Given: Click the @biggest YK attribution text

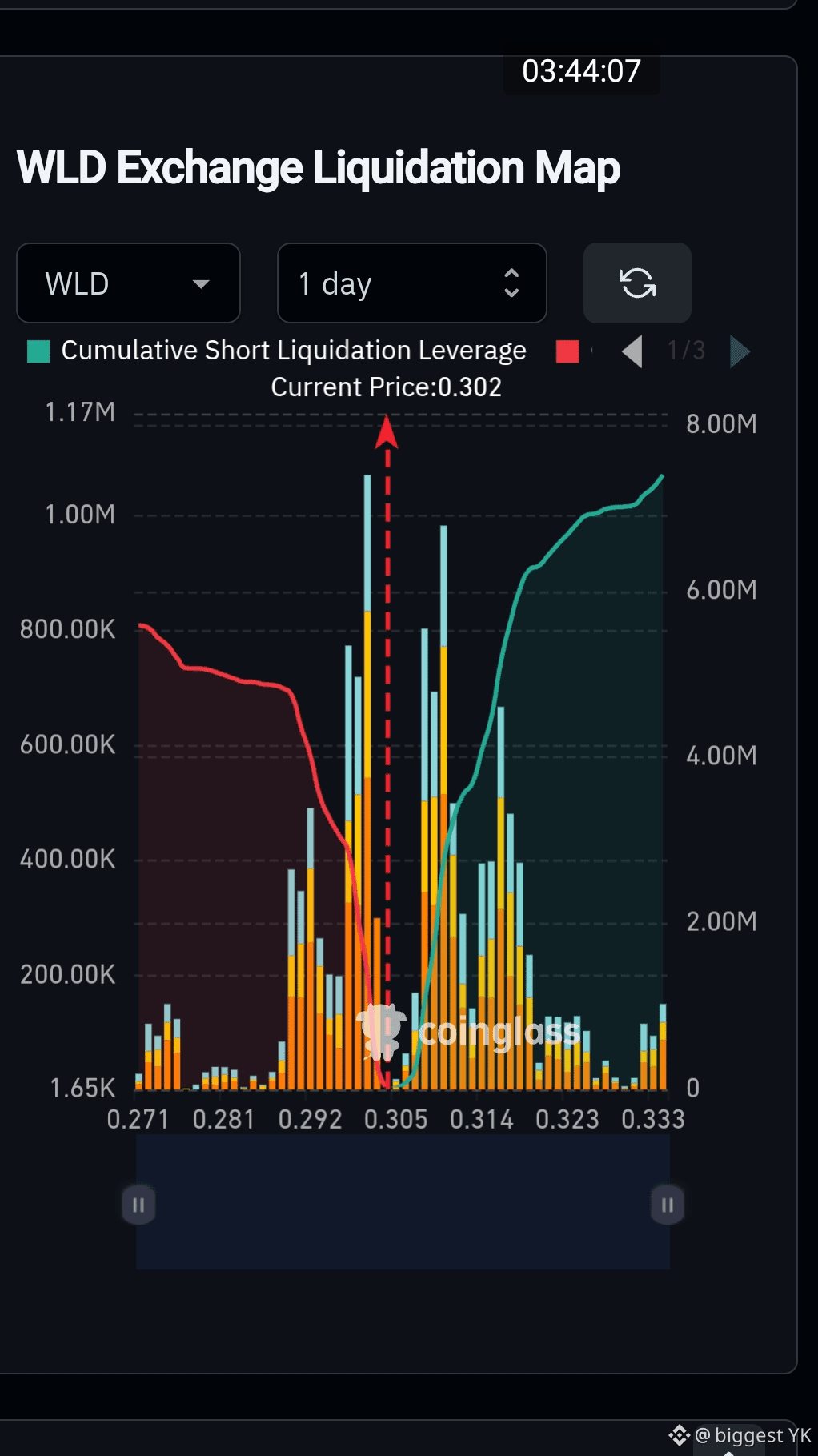Looking at the screenshot, I should click(752, 1435).
